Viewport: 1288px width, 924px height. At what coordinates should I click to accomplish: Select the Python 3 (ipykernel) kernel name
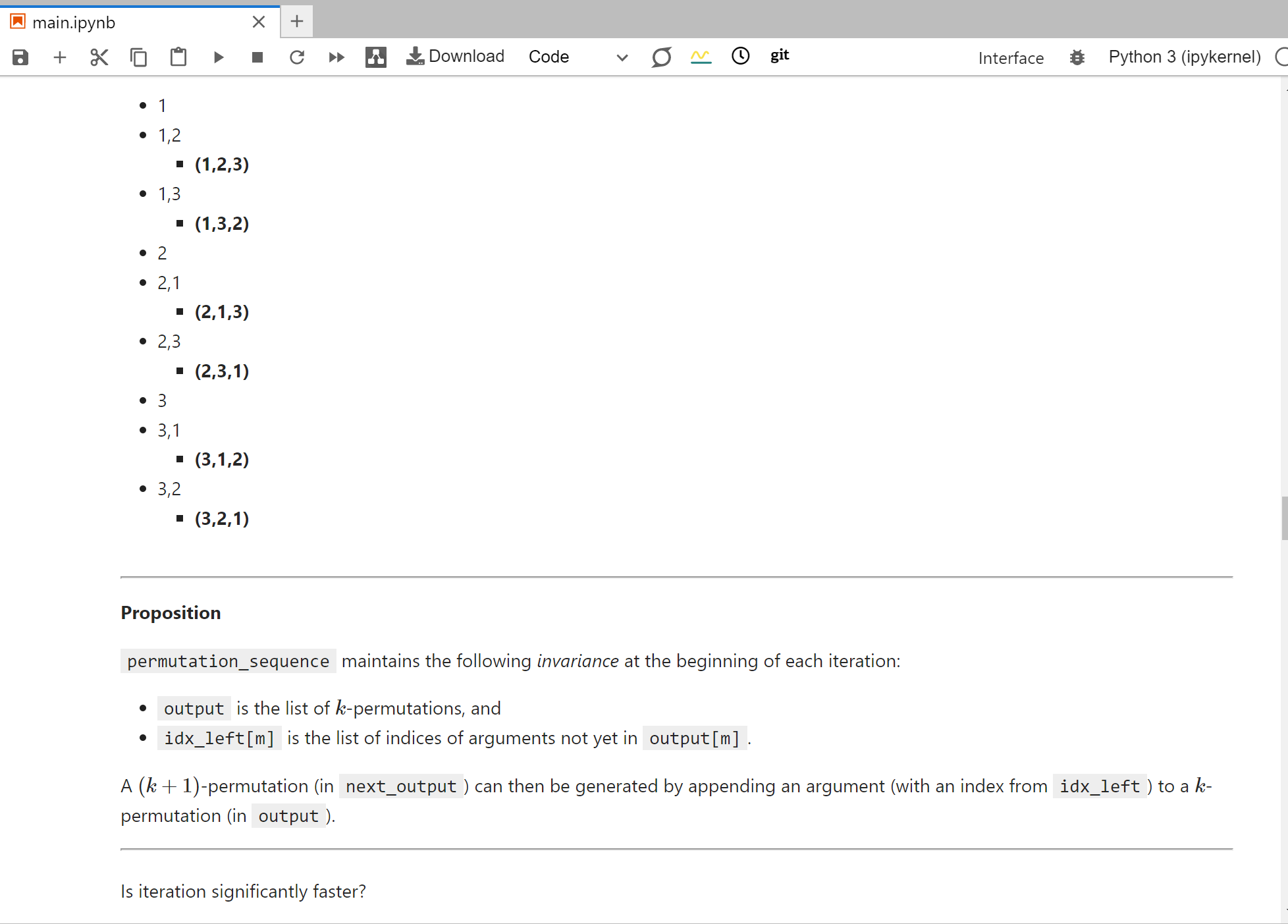click(x=1184, y=57)
